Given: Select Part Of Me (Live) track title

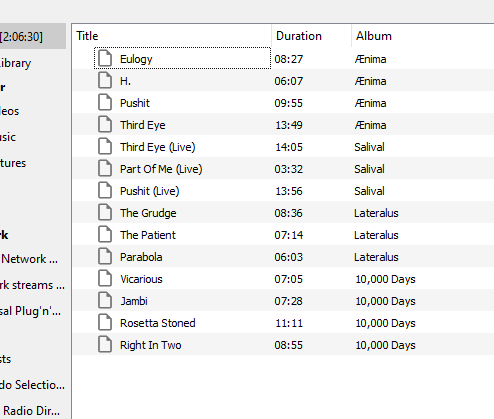Looking at the screenshot, I should (161, 169).
